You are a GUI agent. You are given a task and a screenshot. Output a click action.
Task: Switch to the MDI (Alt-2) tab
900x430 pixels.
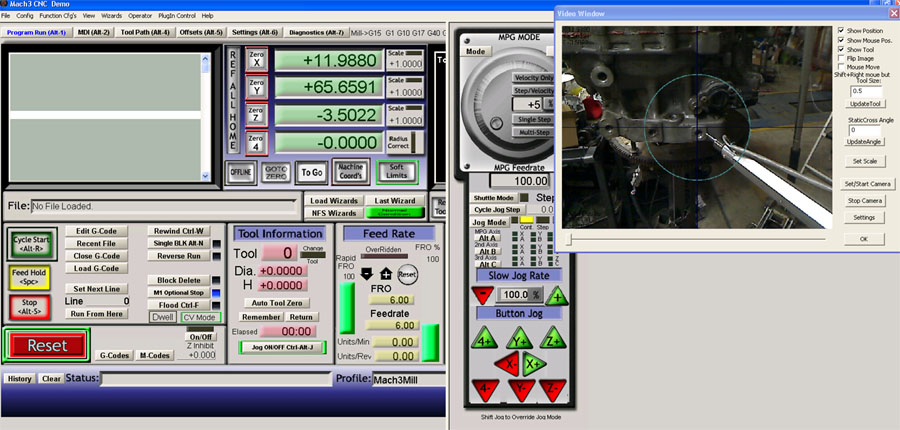coord(94,33)
